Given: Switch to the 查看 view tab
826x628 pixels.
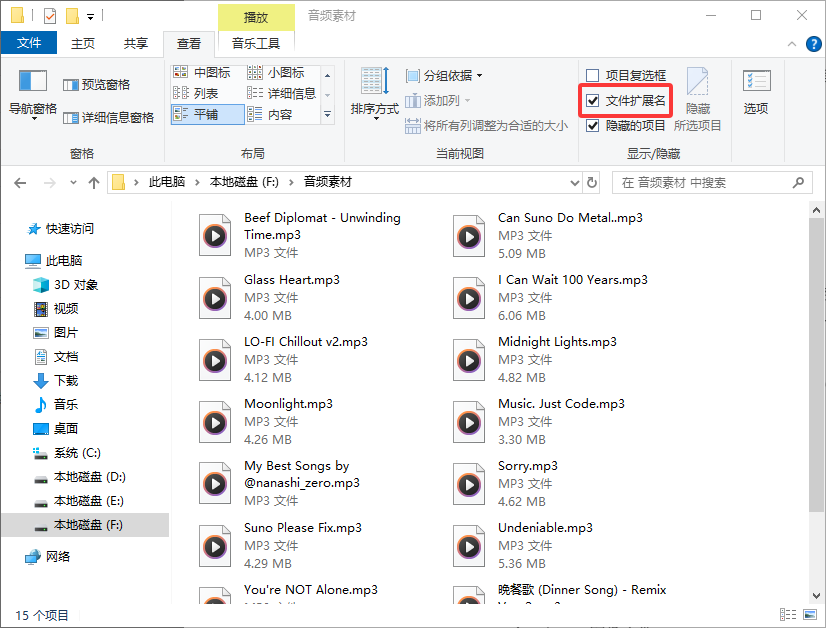Looking at the screenshot, I should click(x=189, y=44).
